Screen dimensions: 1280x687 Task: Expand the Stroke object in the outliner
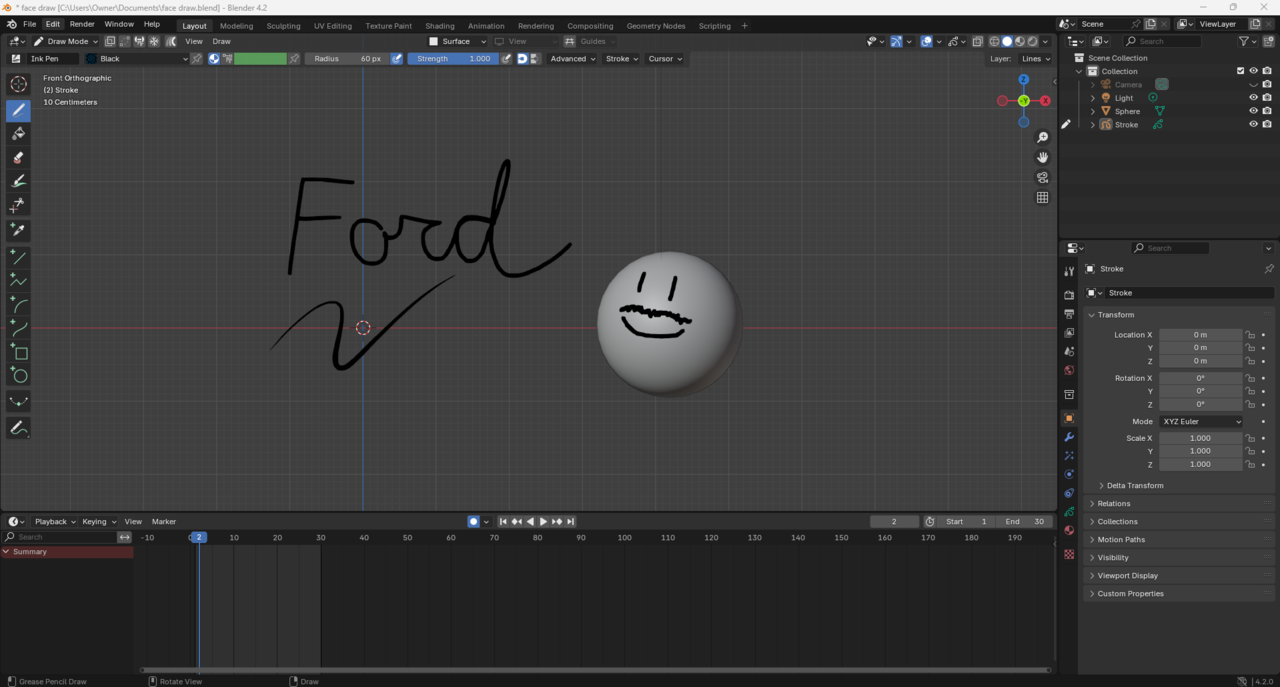point(1093,124)
